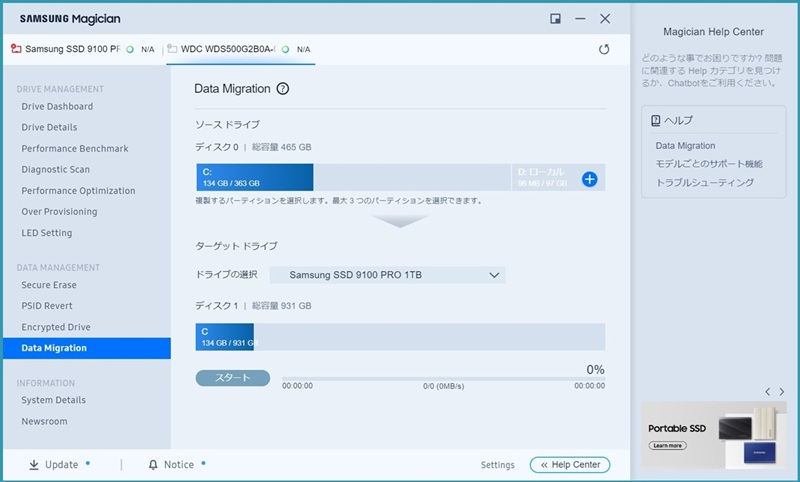Click the Samsung SSD 9100 status indicator
Viewport: 800px width, 482px height.
click(130, 49)
